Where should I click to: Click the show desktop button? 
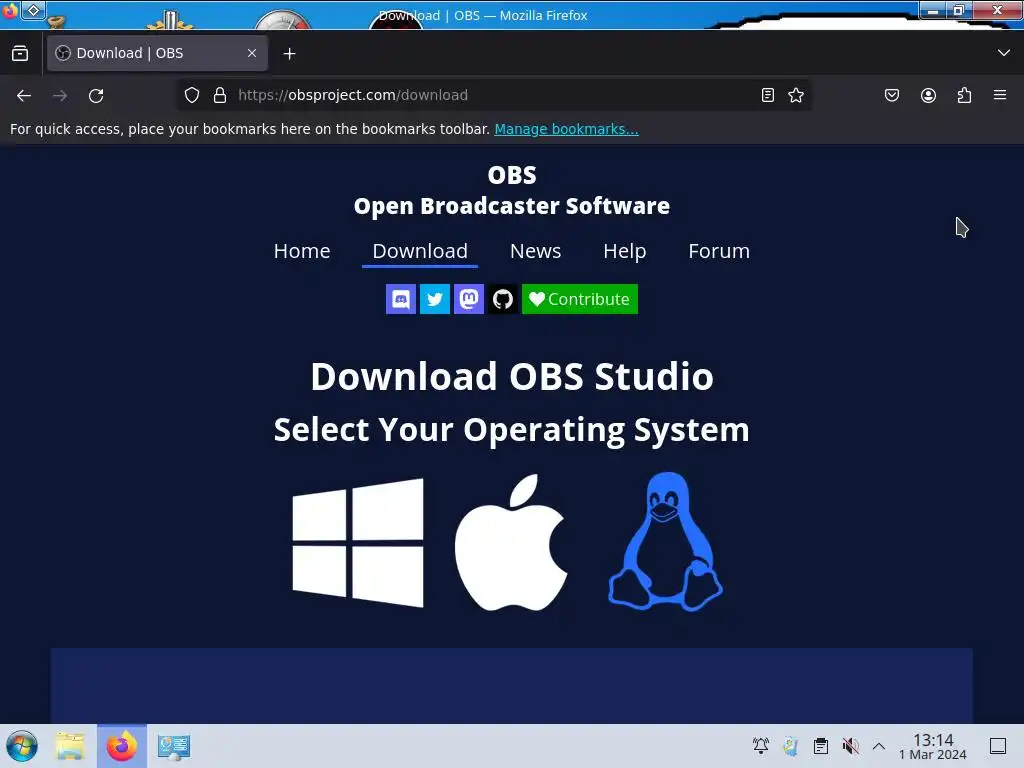coord(998,746)
